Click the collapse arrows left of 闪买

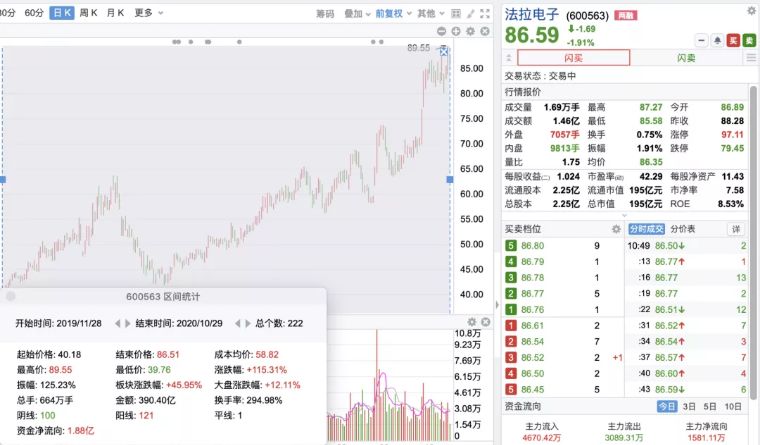pos(508,58)
